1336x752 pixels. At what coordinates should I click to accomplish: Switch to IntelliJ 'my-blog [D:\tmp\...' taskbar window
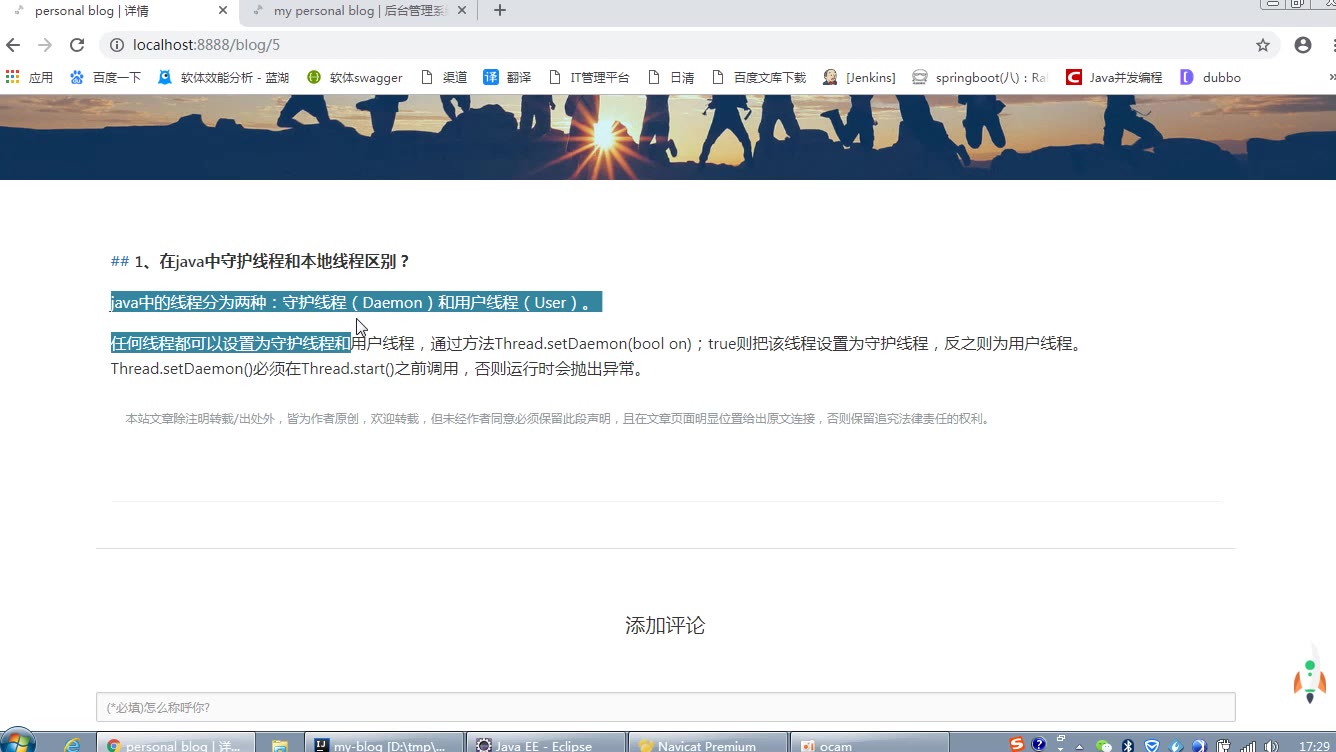pyautogui.click(x=384, y=744)
